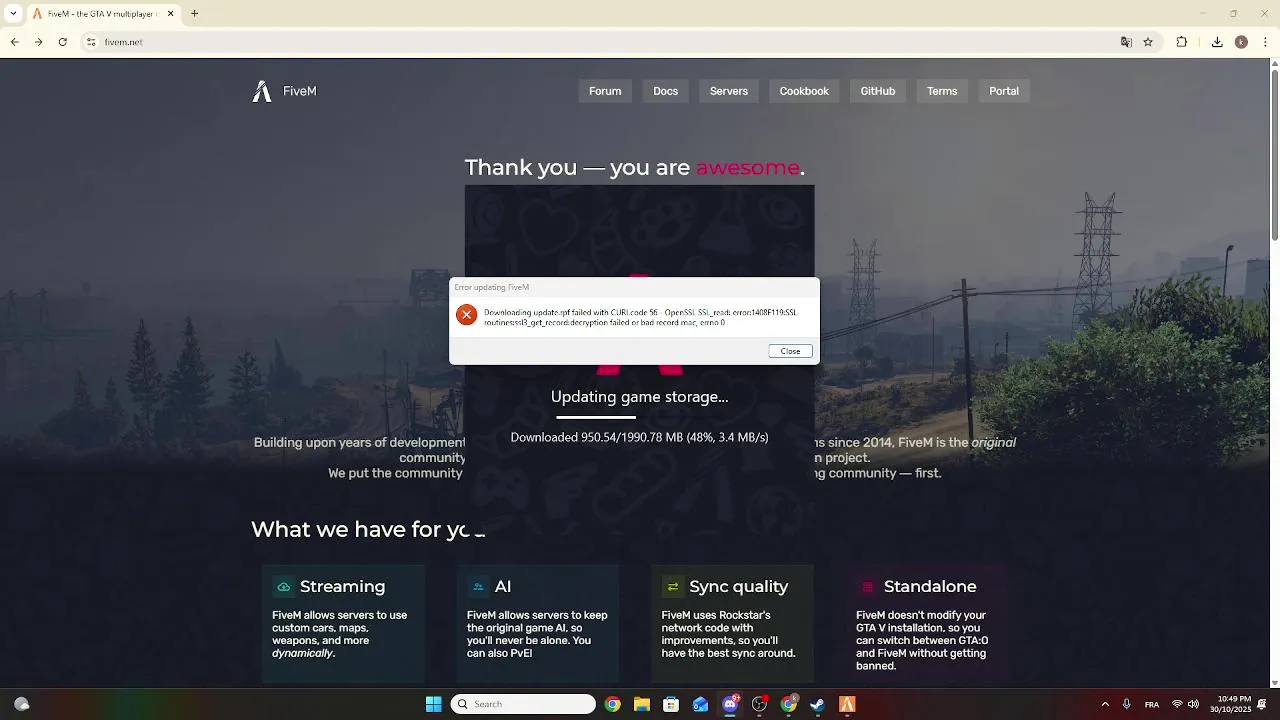Open the Chrome three-dot menu
1280x720 pixels.
[x=1265, y=42]
